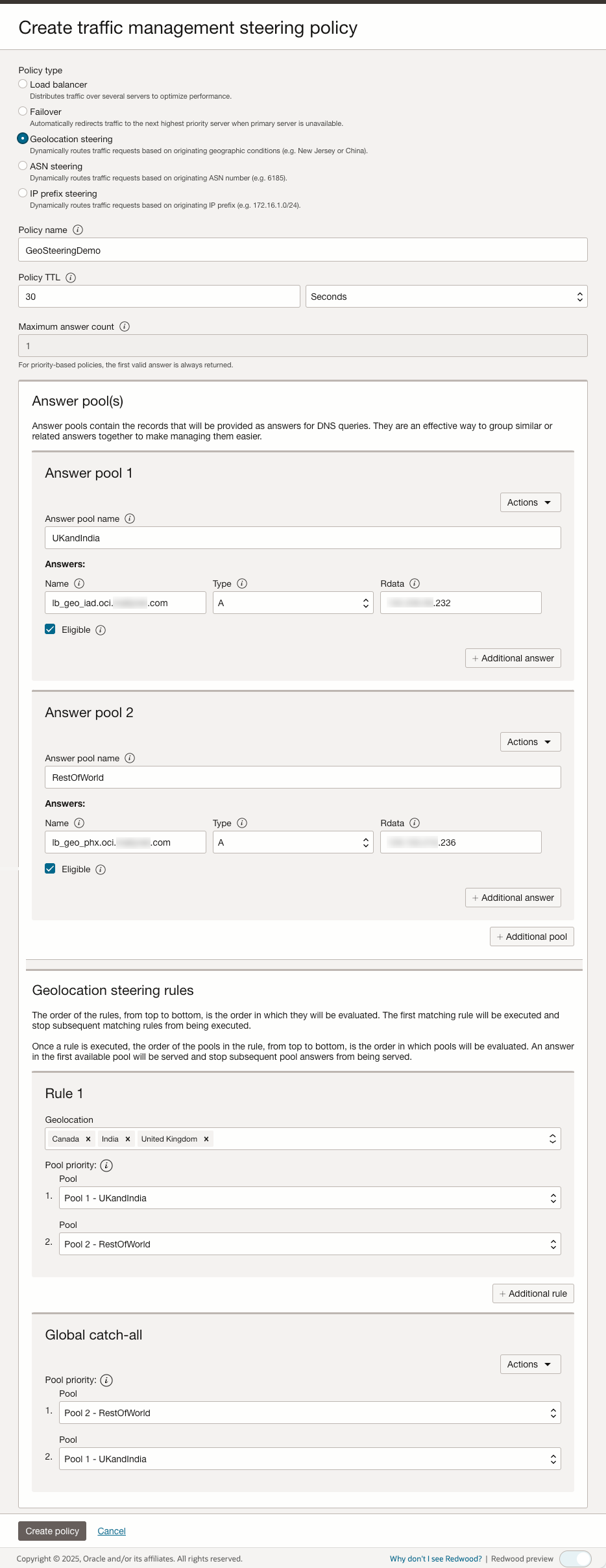
Task: Toggle the Redwood preview switch
Action: (576, 1558)
